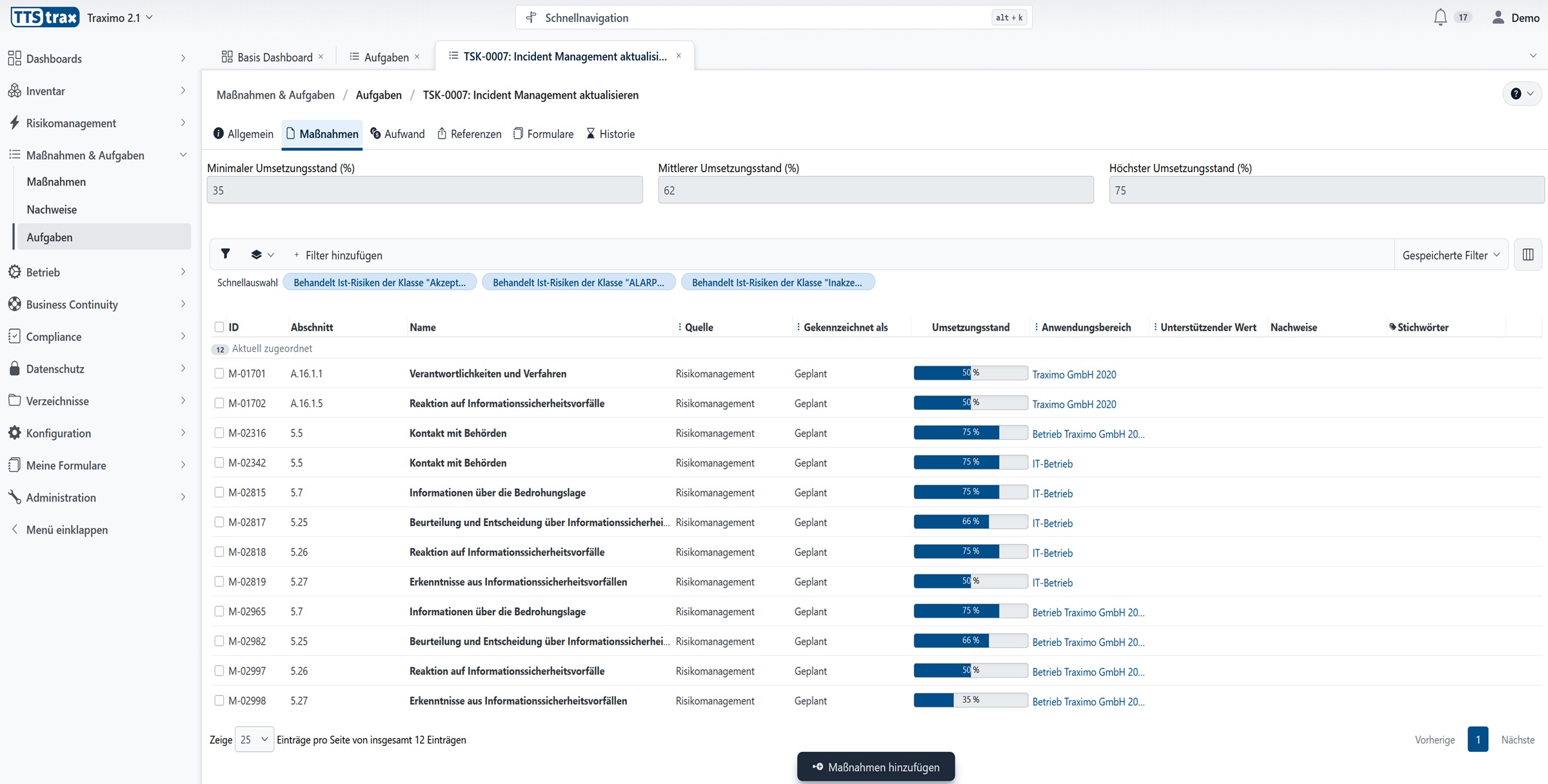Click the Demo user profile icon

point(1498,17)
